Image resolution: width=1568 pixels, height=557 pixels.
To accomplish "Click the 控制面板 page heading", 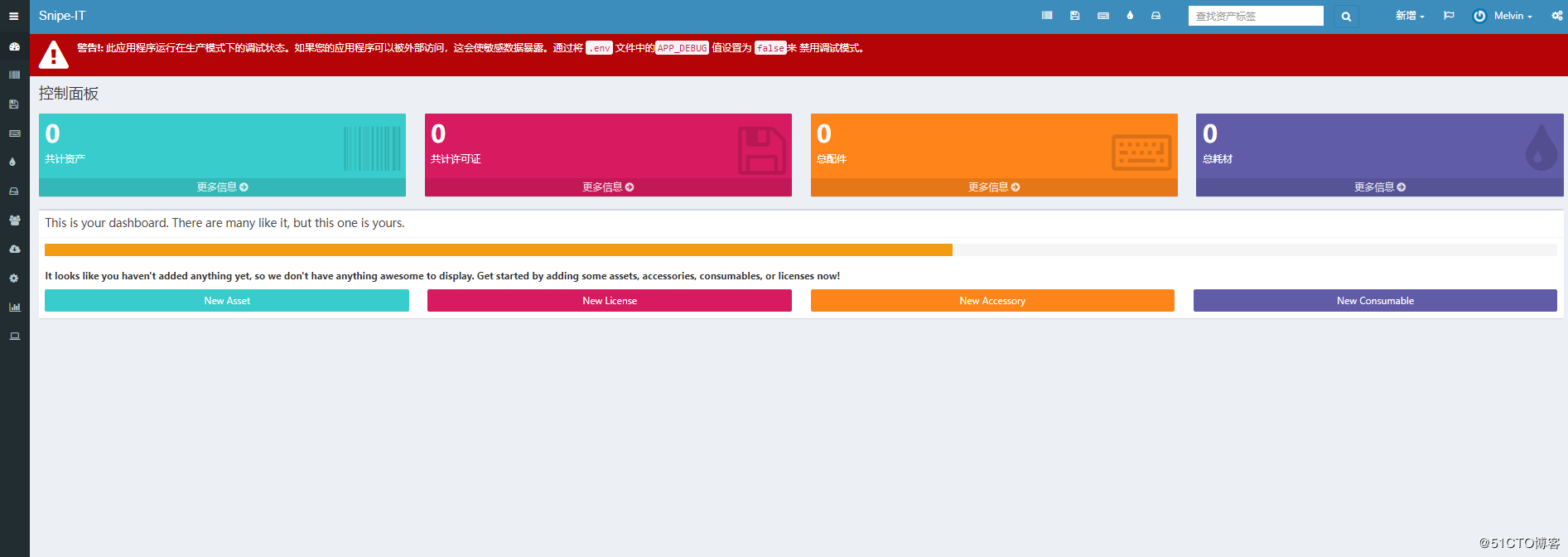I will pyautogui.click(x=69, y=94).
